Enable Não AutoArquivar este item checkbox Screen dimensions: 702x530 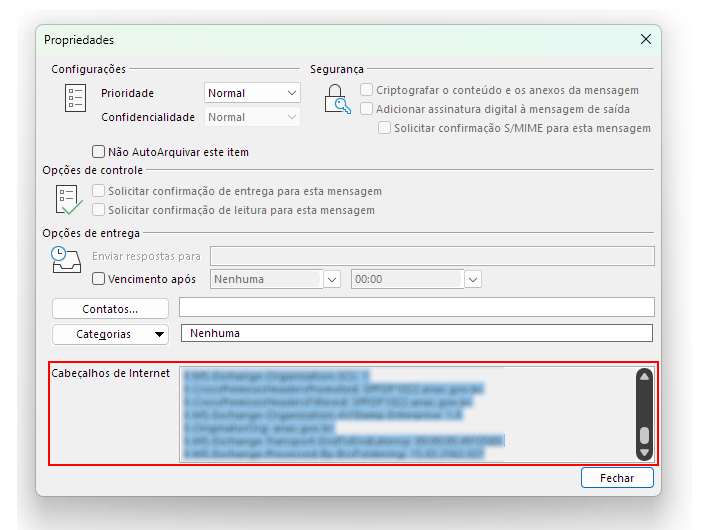pos(98,152)
